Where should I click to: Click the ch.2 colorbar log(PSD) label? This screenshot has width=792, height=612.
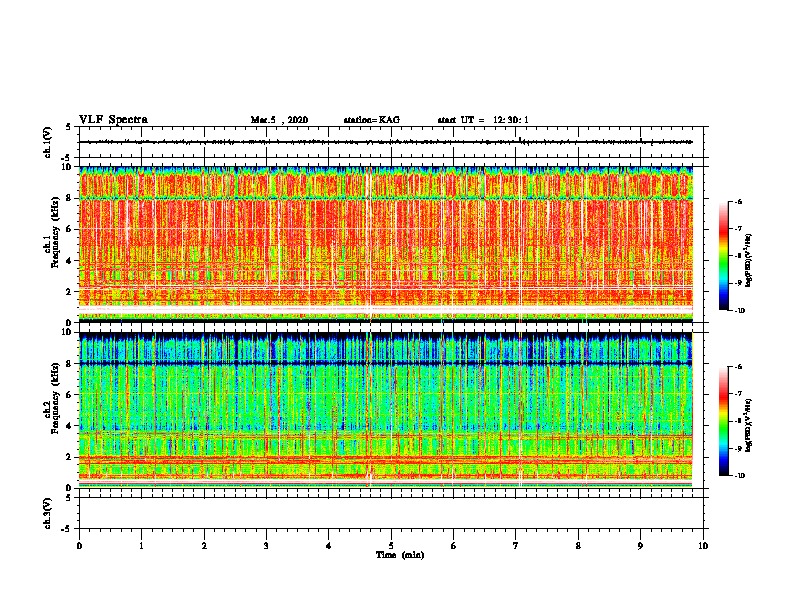(x=749, y=425)
